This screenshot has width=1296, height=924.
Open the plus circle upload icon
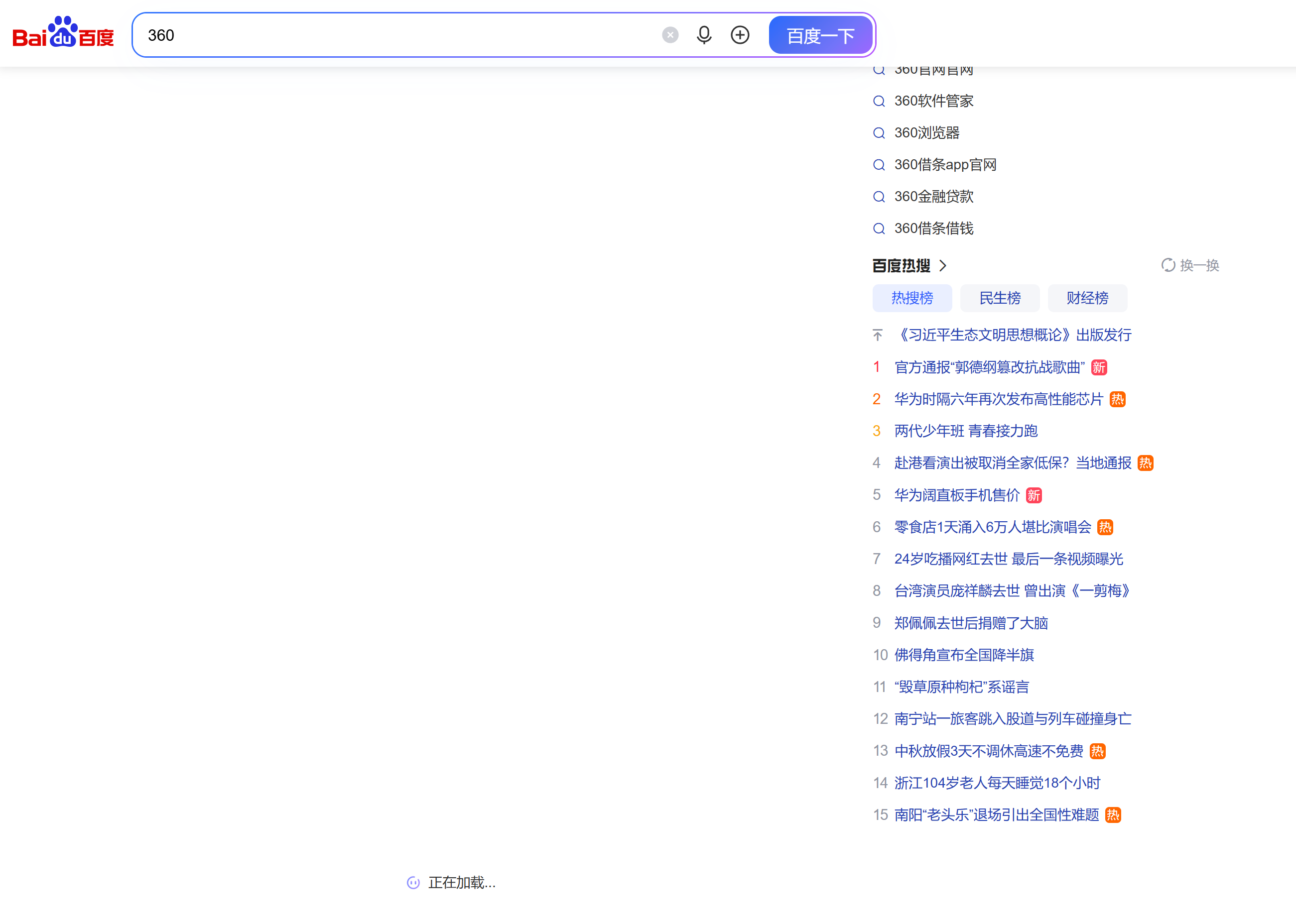[740, 35]
